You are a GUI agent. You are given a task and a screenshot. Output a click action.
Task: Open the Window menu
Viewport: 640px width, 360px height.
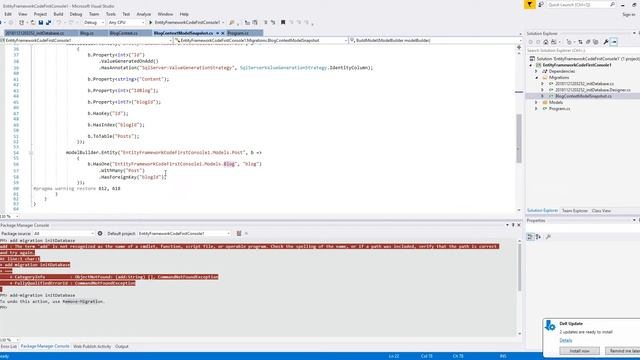tap(165, 14)
